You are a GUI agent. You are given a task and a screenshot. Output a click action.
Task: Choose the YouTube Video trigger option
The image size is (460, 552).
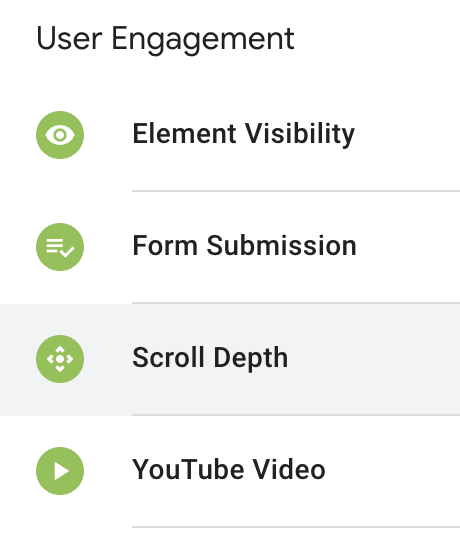[x=230, y=471]
